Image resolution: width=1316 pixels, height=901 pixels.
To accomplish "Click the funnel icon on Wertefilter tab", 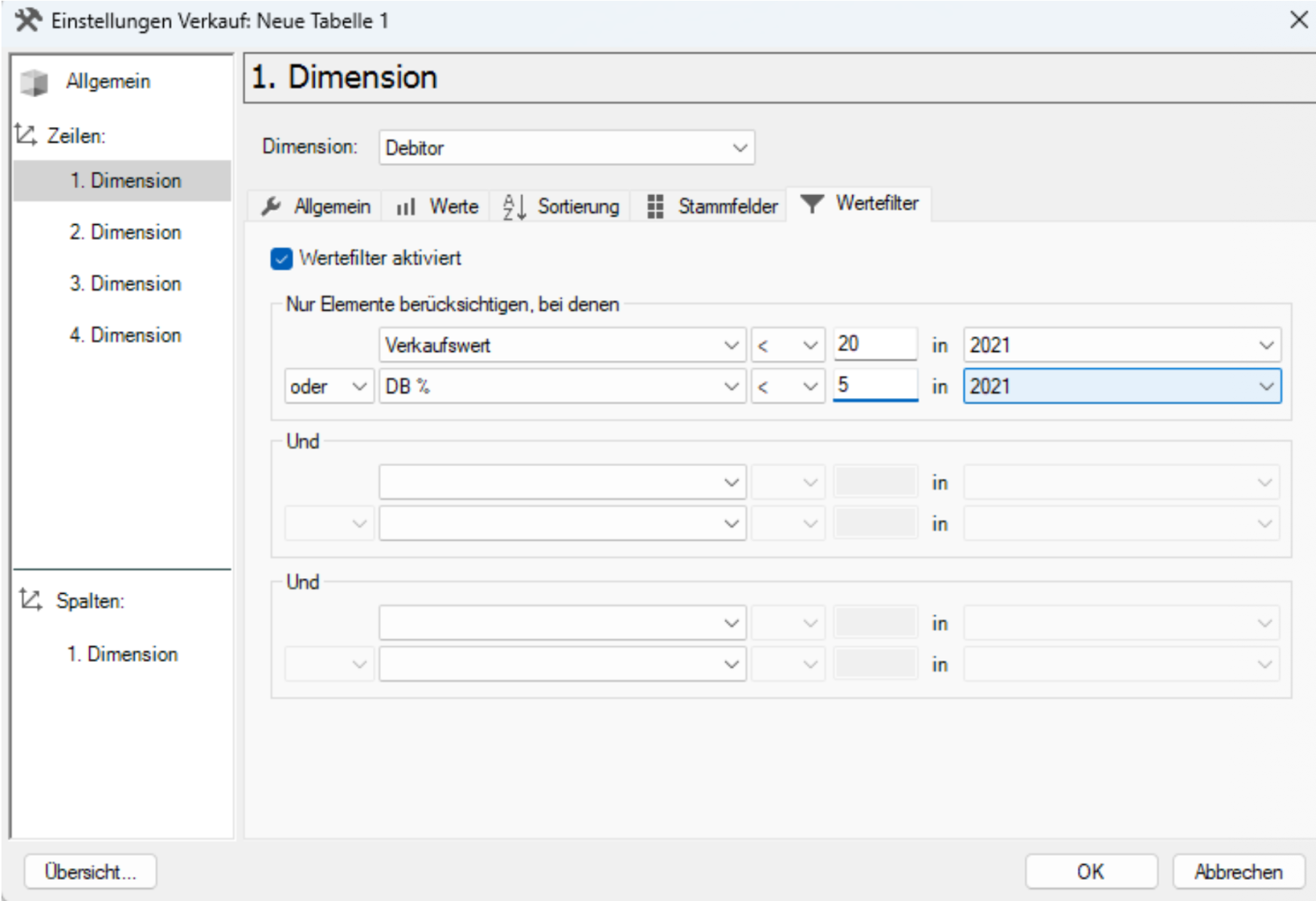I will [812, 204].
